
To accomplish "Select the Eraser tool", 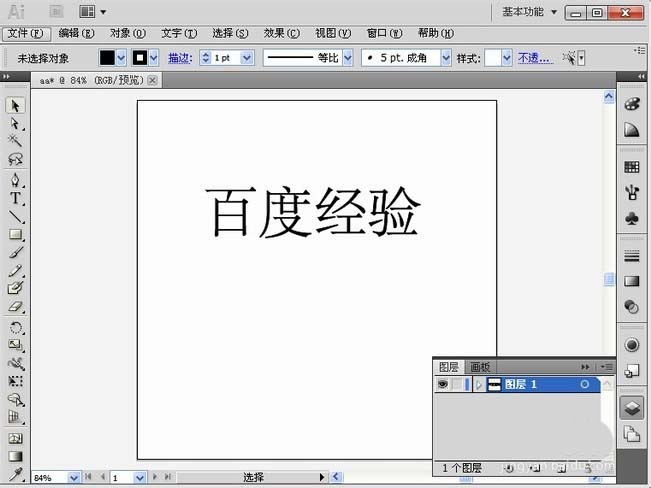I will (x=15, y=307).
